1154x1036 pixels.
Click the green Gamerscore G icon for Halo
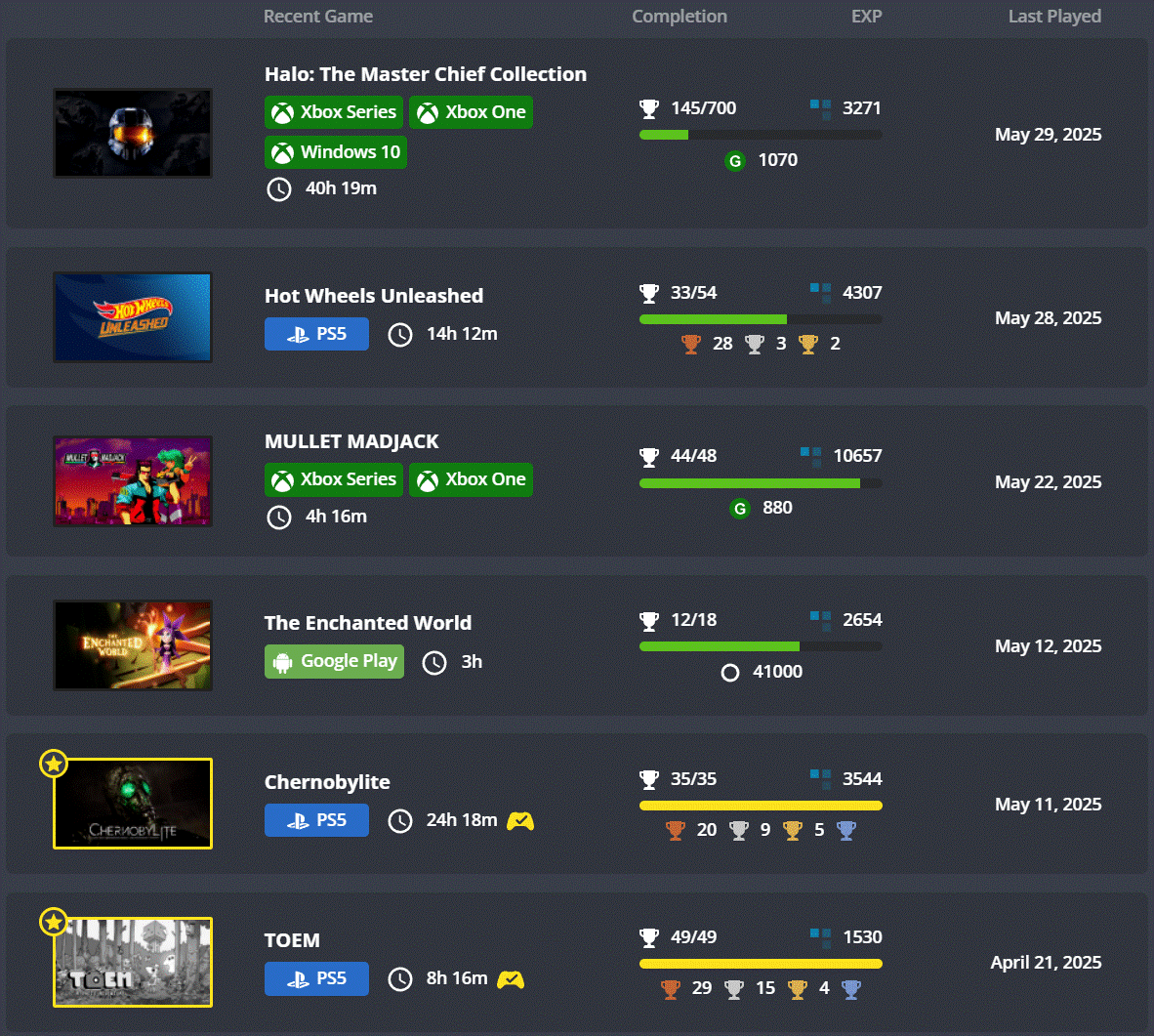pos(735,161)
